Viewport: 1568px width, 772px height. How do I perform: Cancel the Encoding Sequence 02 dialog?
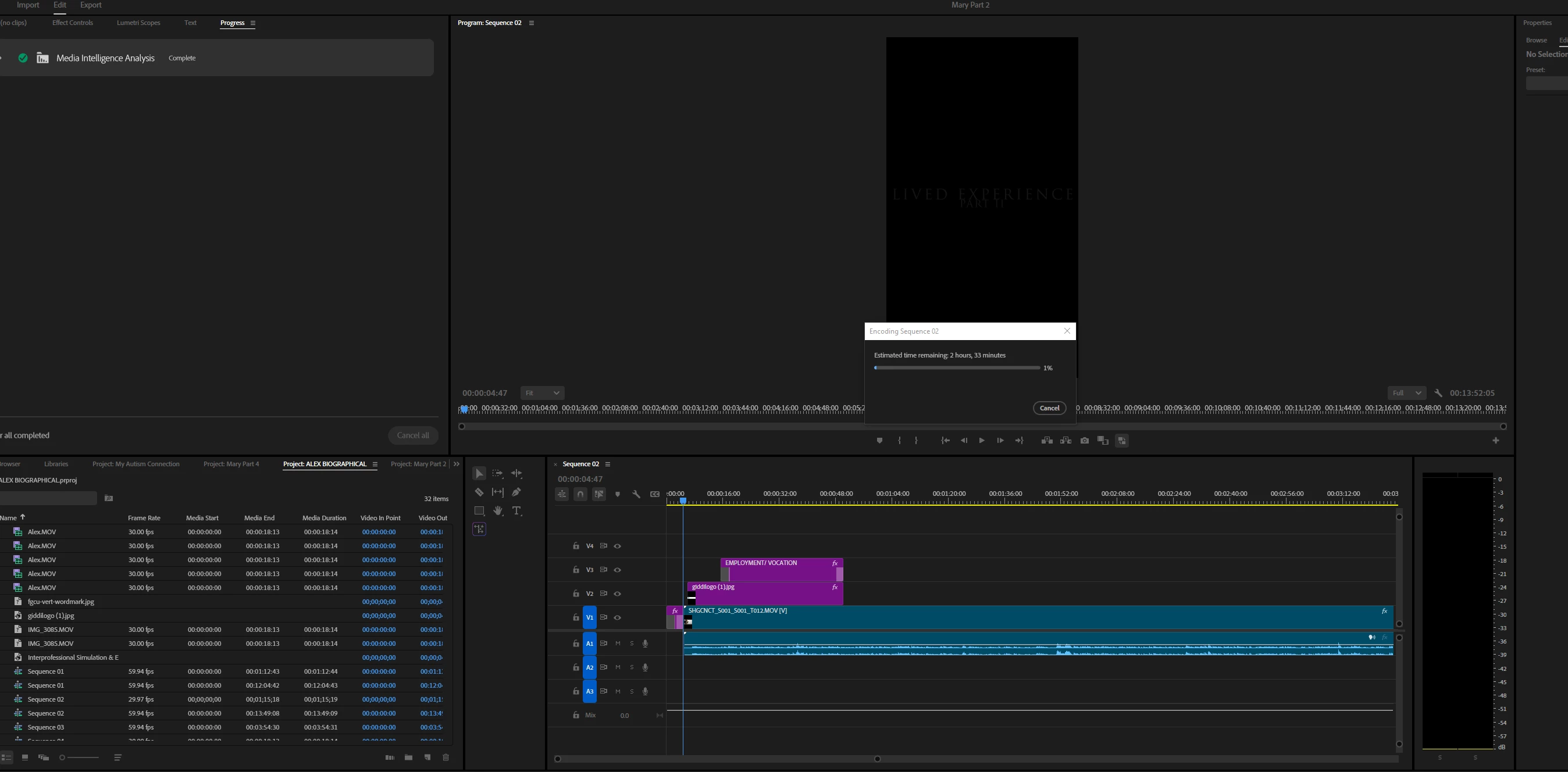pyautogui.click(x=1049, y=408)
